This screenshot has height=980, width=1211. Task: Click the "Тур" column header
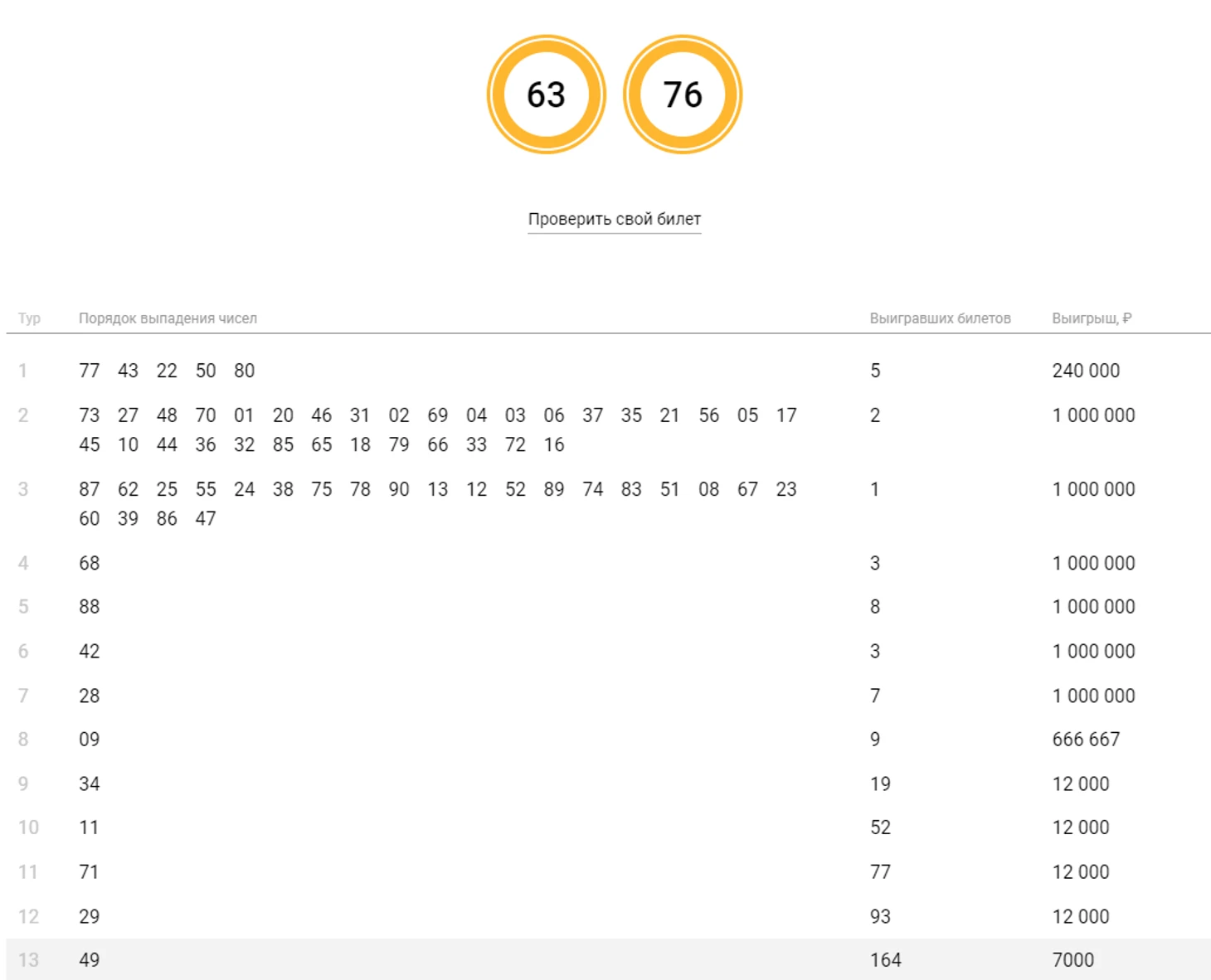[29, 318]
